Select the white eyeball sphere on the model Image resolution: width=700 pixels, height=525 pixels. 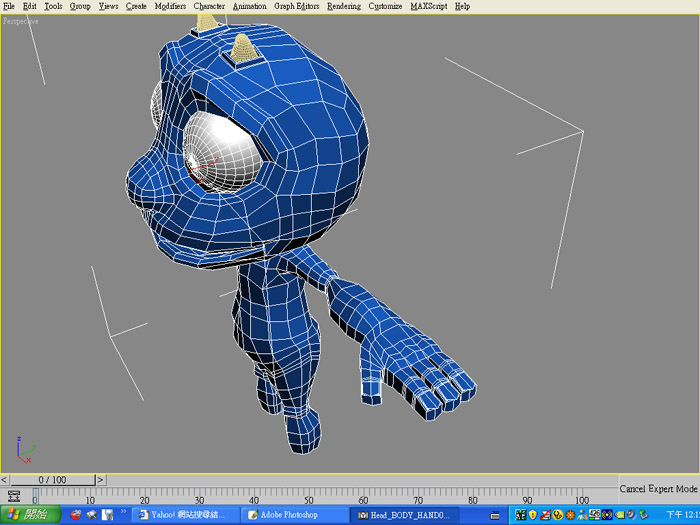(x=222, y=152)
